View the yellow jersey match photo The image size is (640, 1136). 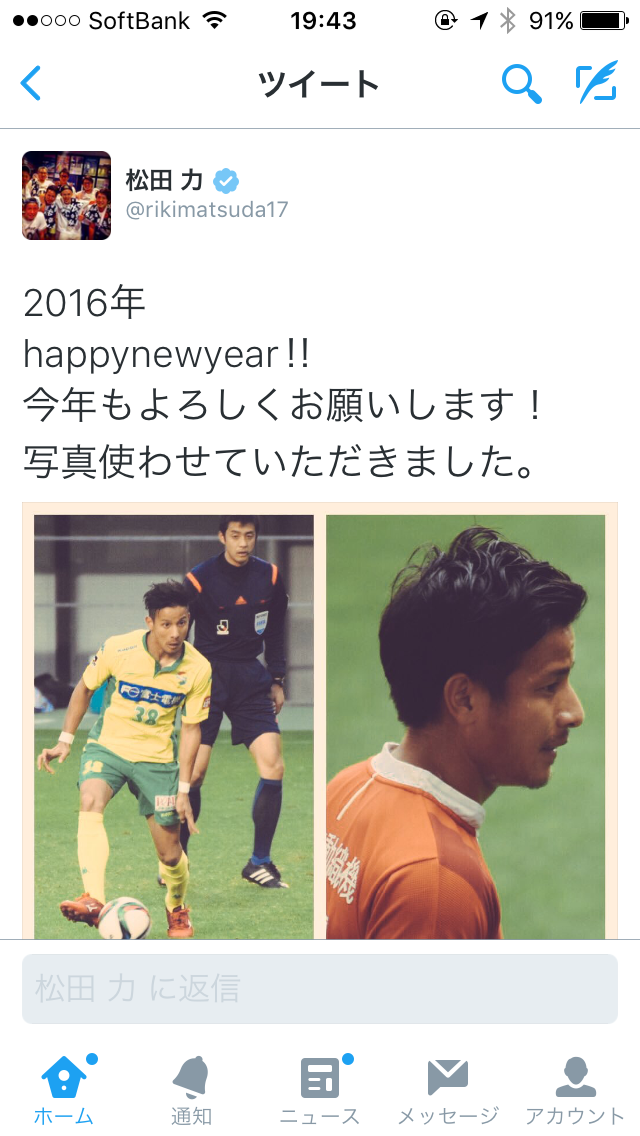[x=174, y=727]
